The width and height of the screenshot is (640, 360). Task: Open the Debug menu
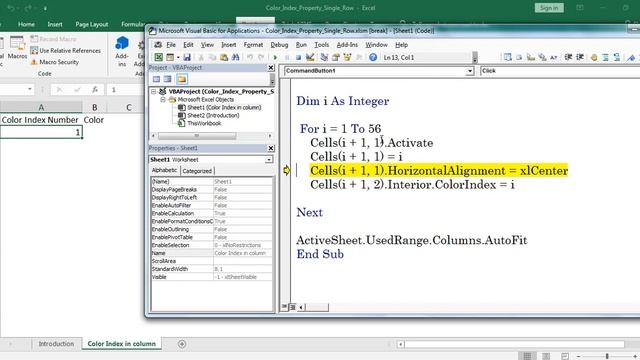[279, 45]
